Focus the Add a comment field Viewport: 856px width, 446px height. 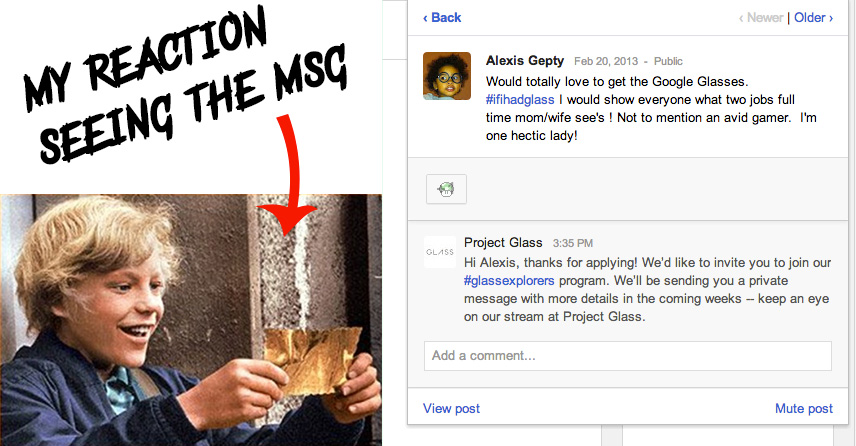[628, 356]
